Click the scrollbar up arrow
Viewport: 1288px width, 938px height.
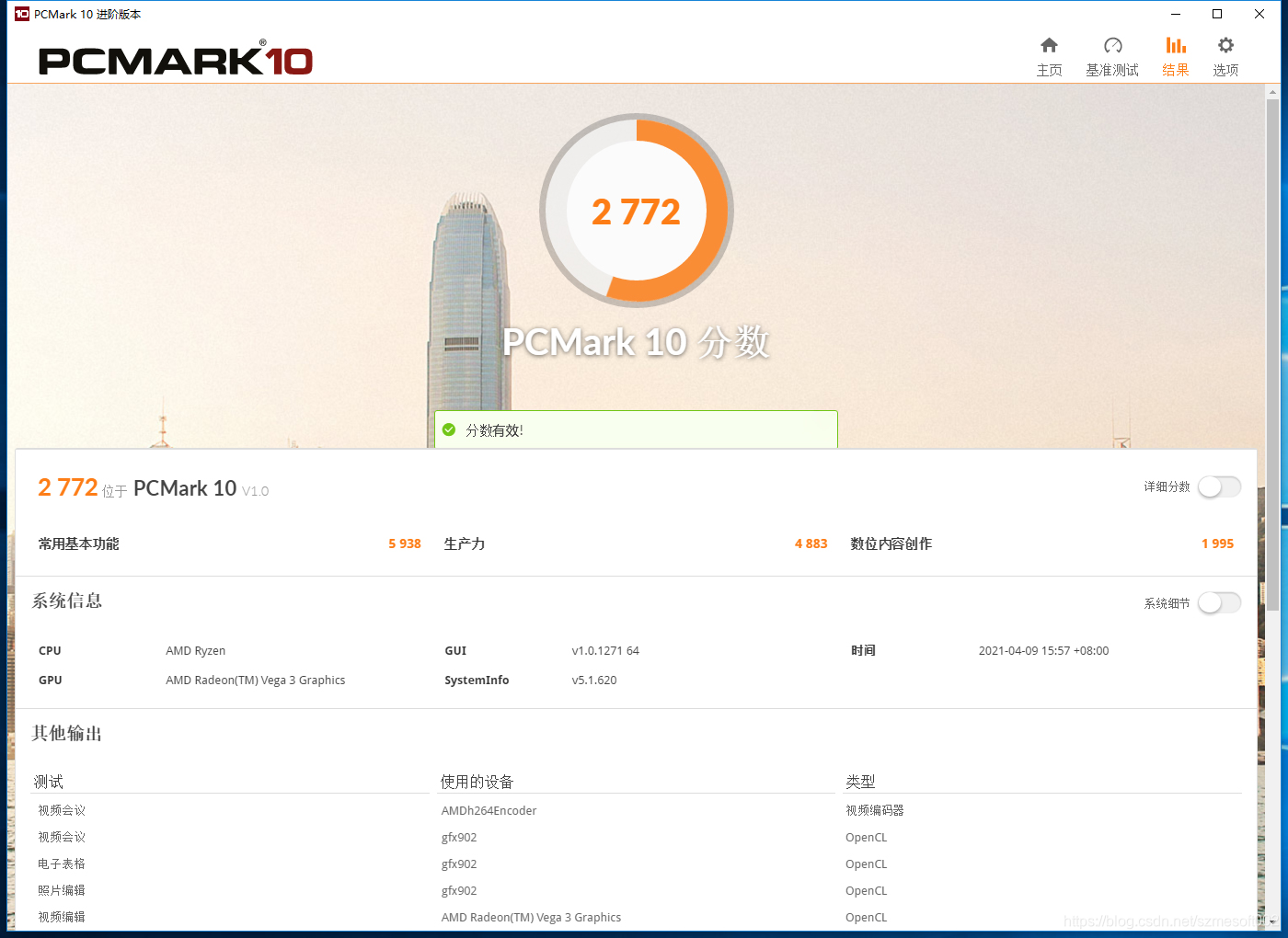[x=1272, y=92]
